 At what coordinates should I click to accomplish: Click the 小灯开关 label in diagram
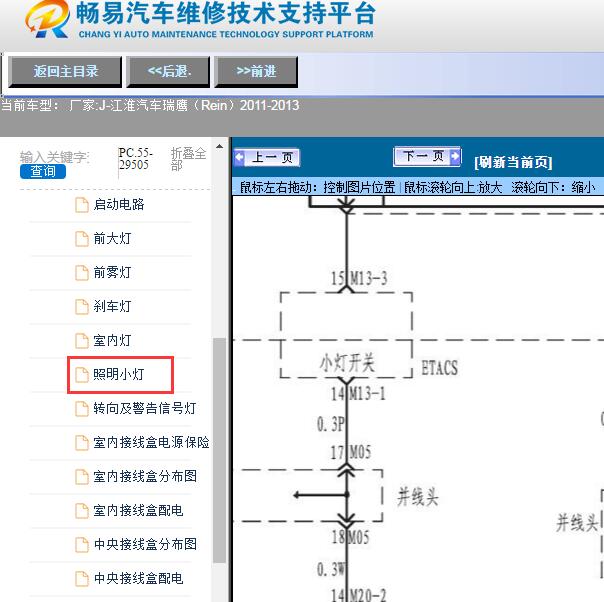(347, 362)
